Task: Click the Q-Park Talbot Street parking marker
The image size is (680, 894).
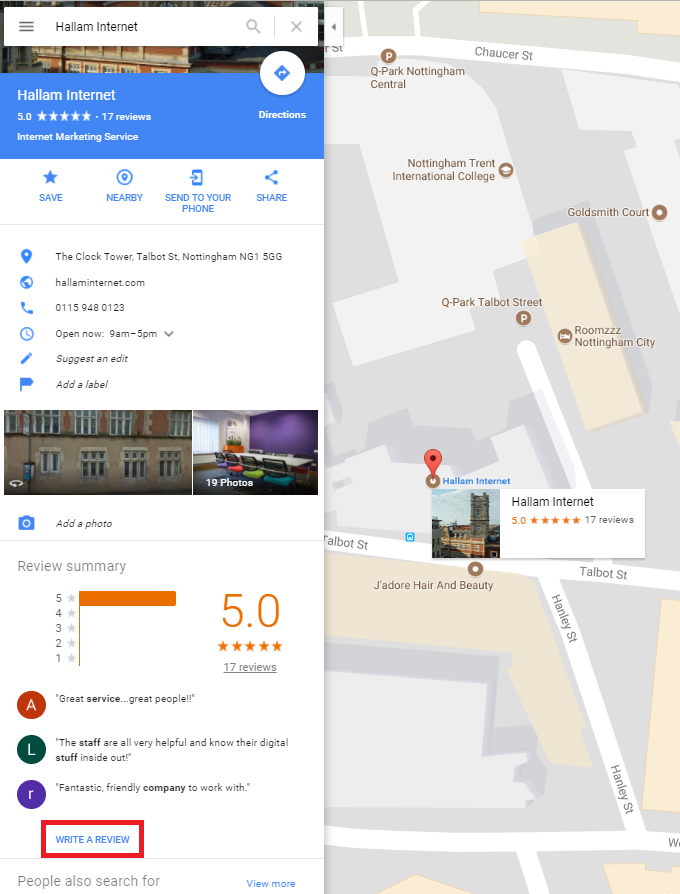Action: tap(523, 318)
